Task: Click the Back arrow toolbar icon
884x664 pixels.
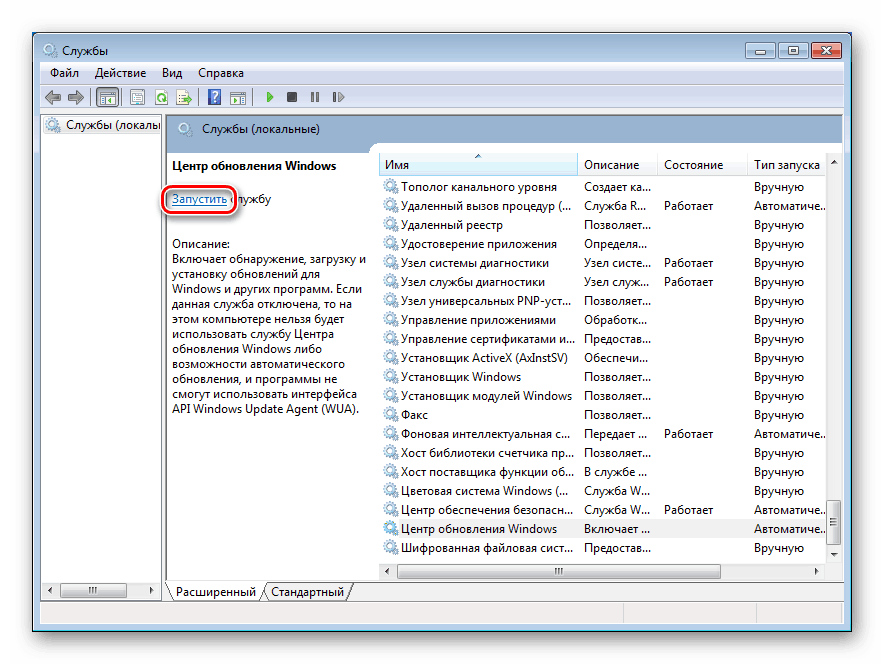Action: point(53,98)
